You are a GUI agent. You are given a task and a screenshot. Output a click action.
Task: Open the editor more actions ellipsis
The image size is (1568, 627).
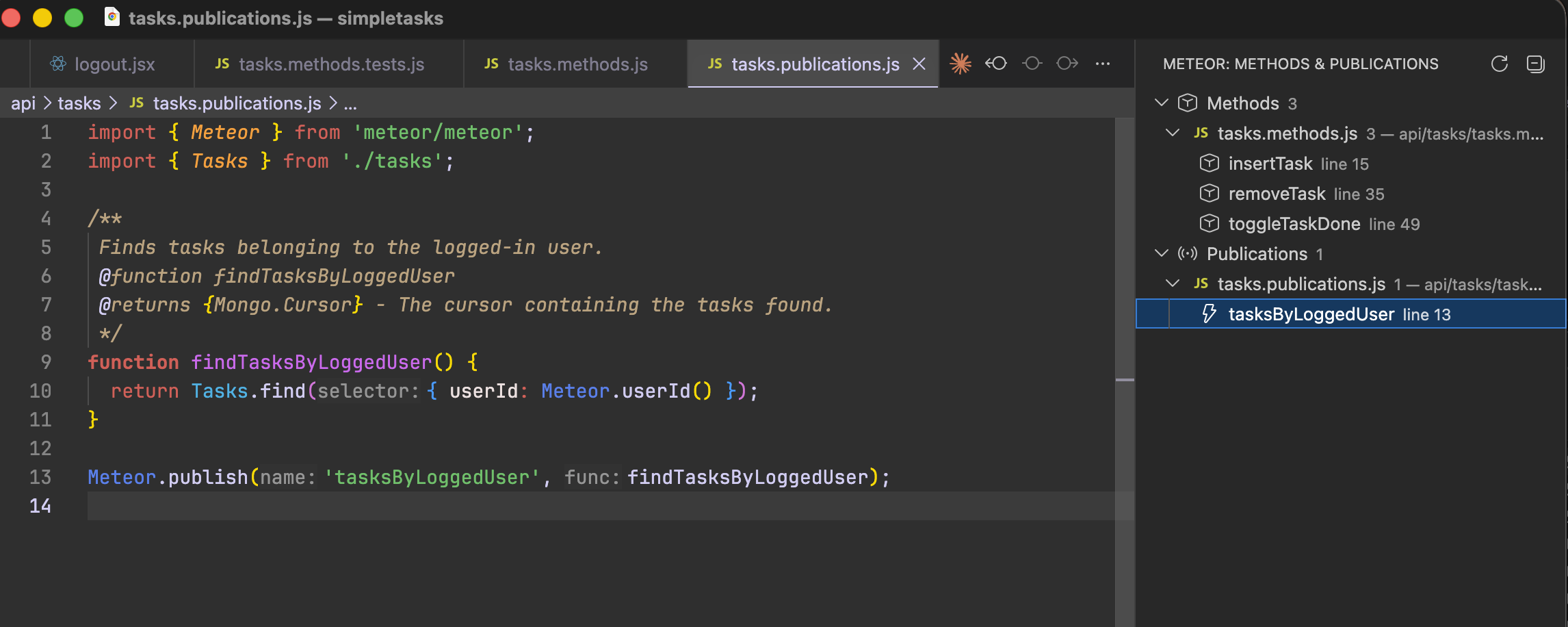click(1103, 64)
